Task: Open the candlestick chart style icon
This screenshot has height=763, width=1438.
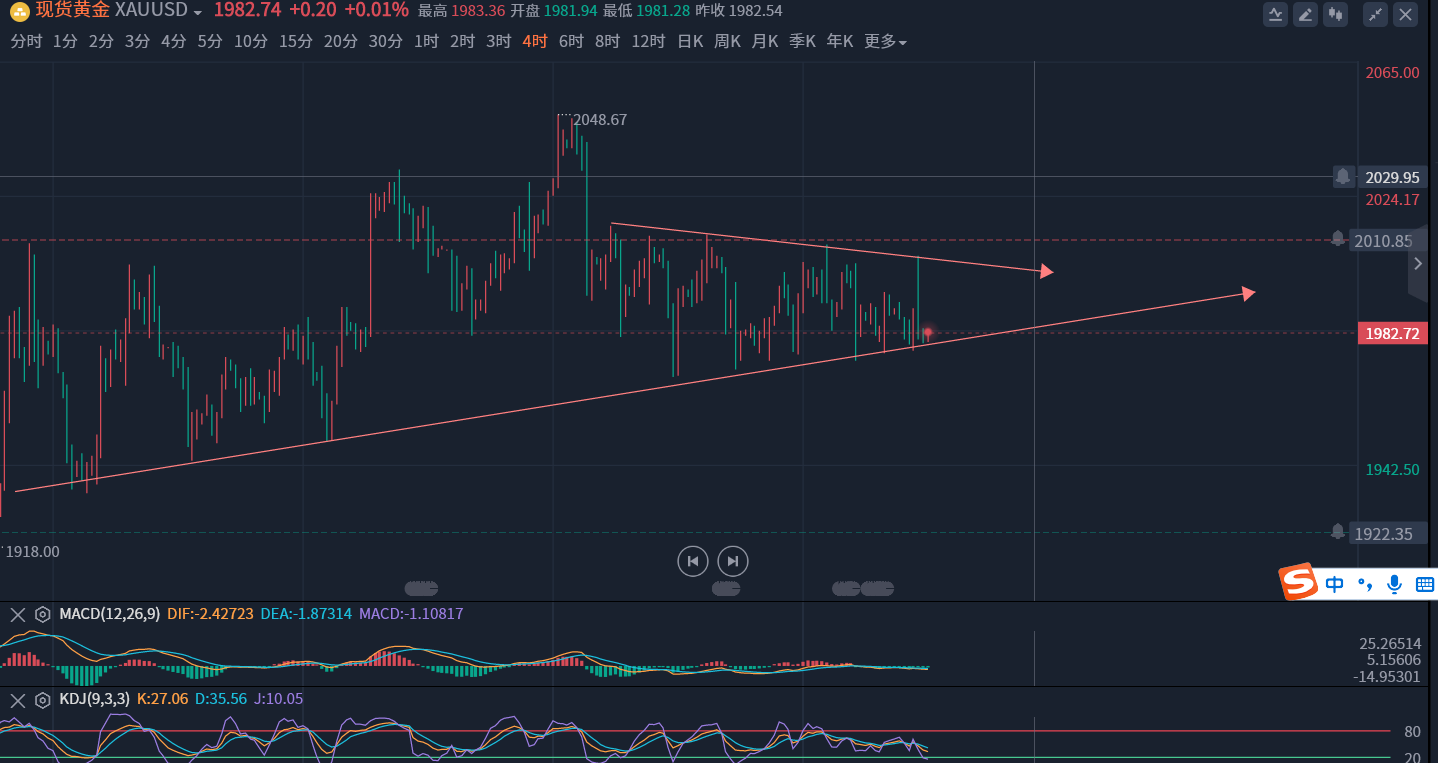Action: [x=1335, y=14]
